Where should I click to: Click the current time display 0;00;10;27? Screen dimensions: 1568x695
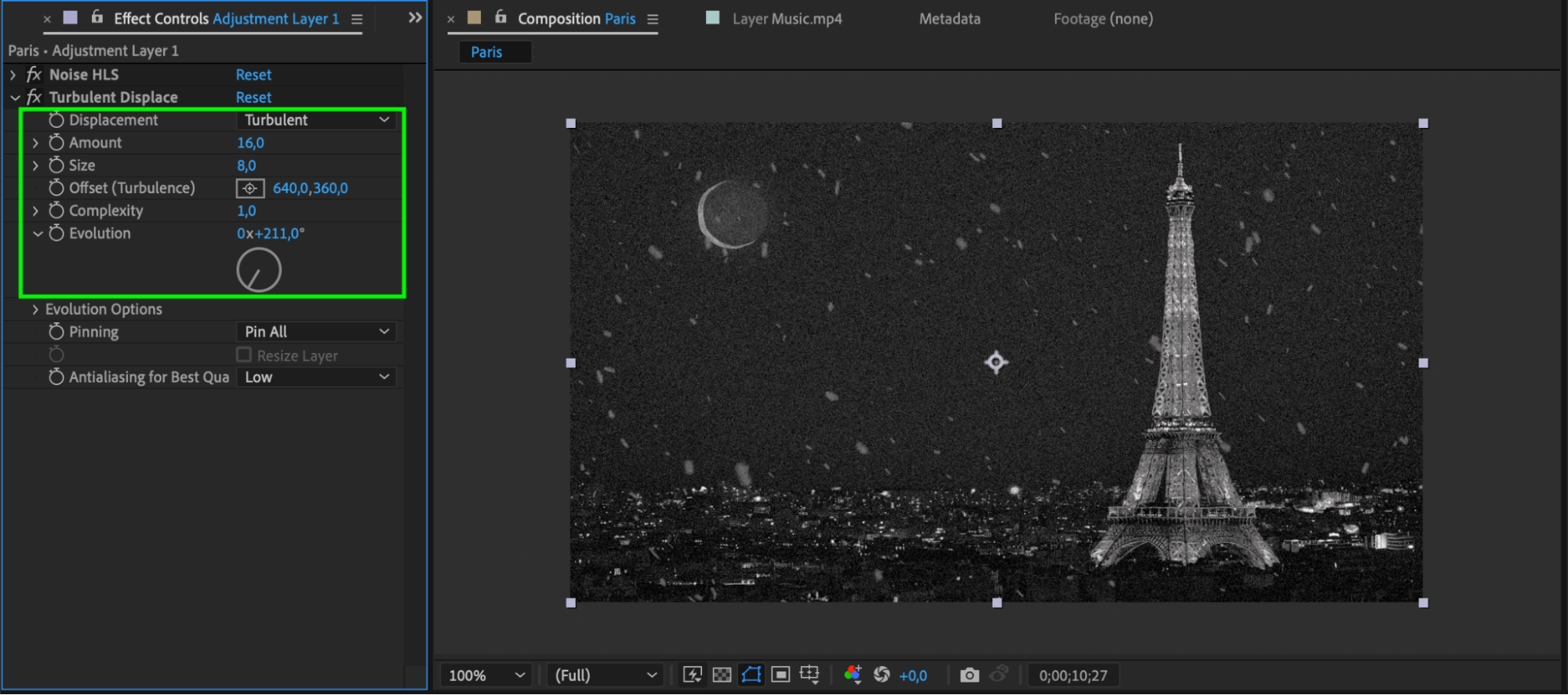pyautogui.click(x=1073, y=675)
